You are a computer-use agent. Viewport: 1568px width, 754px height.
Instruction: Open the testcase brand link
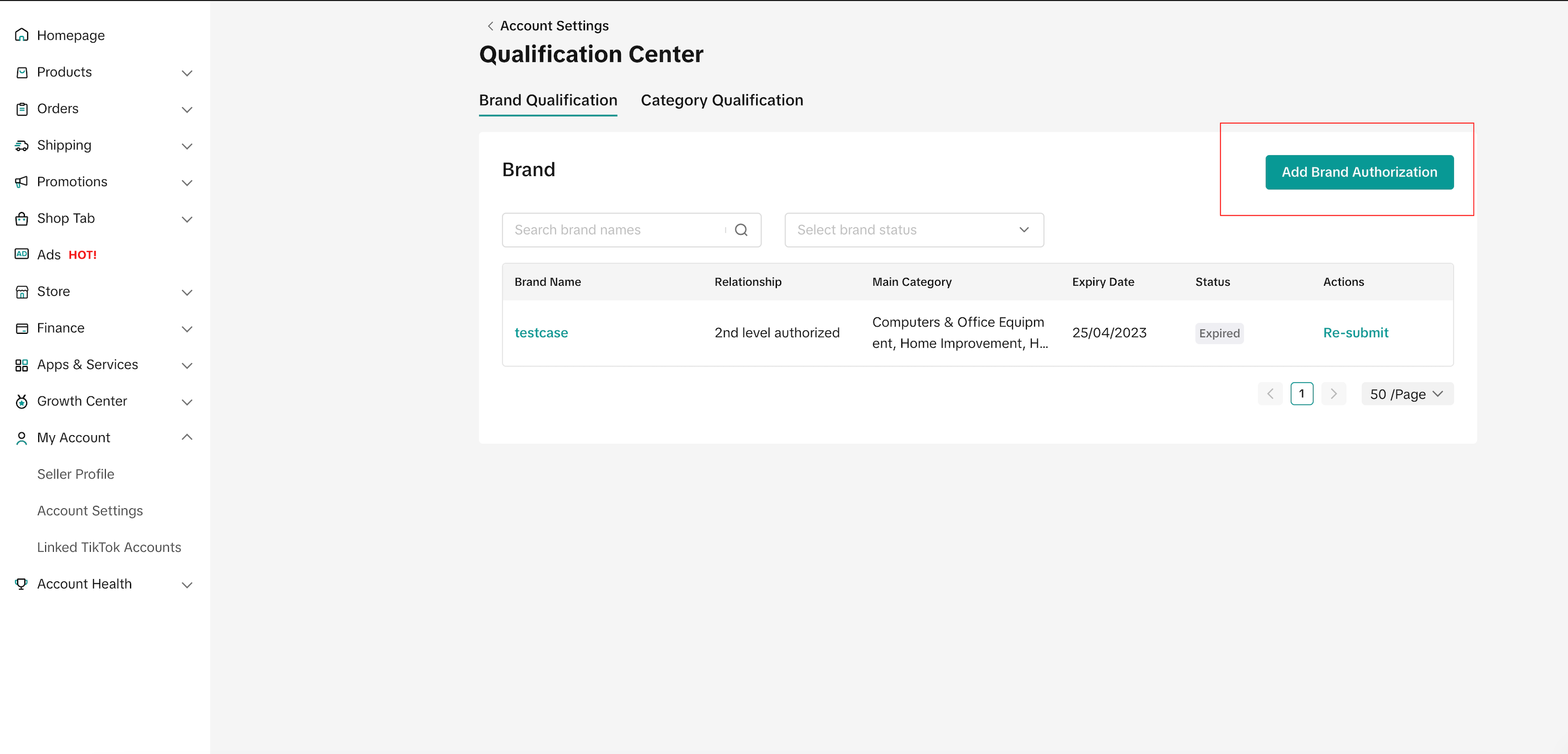pyautogui.click(x=541, y=333)
